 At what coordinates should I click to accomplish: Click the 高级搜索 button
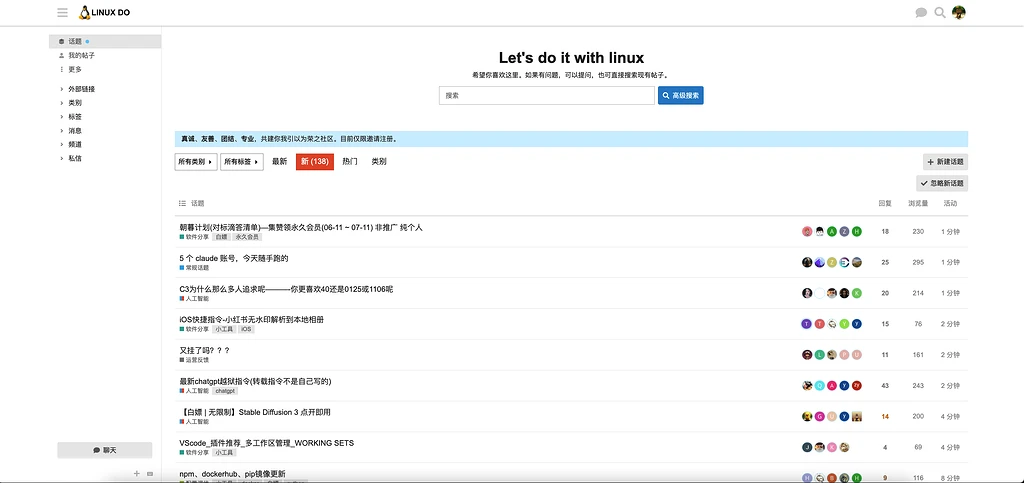[x=680, y=95]
